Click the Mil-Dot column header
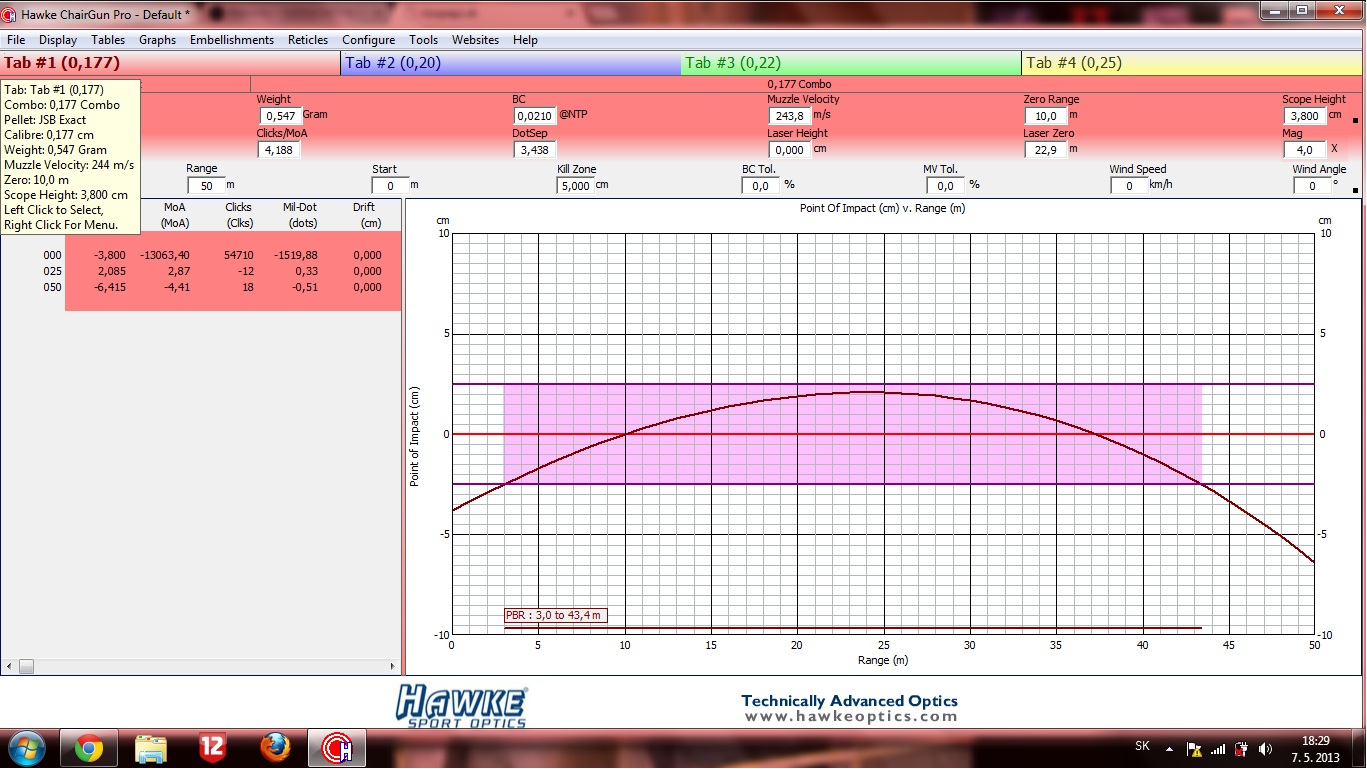The height and width of the screenshot is (769, 1367). pyautogui.click(x=300, y=215)
